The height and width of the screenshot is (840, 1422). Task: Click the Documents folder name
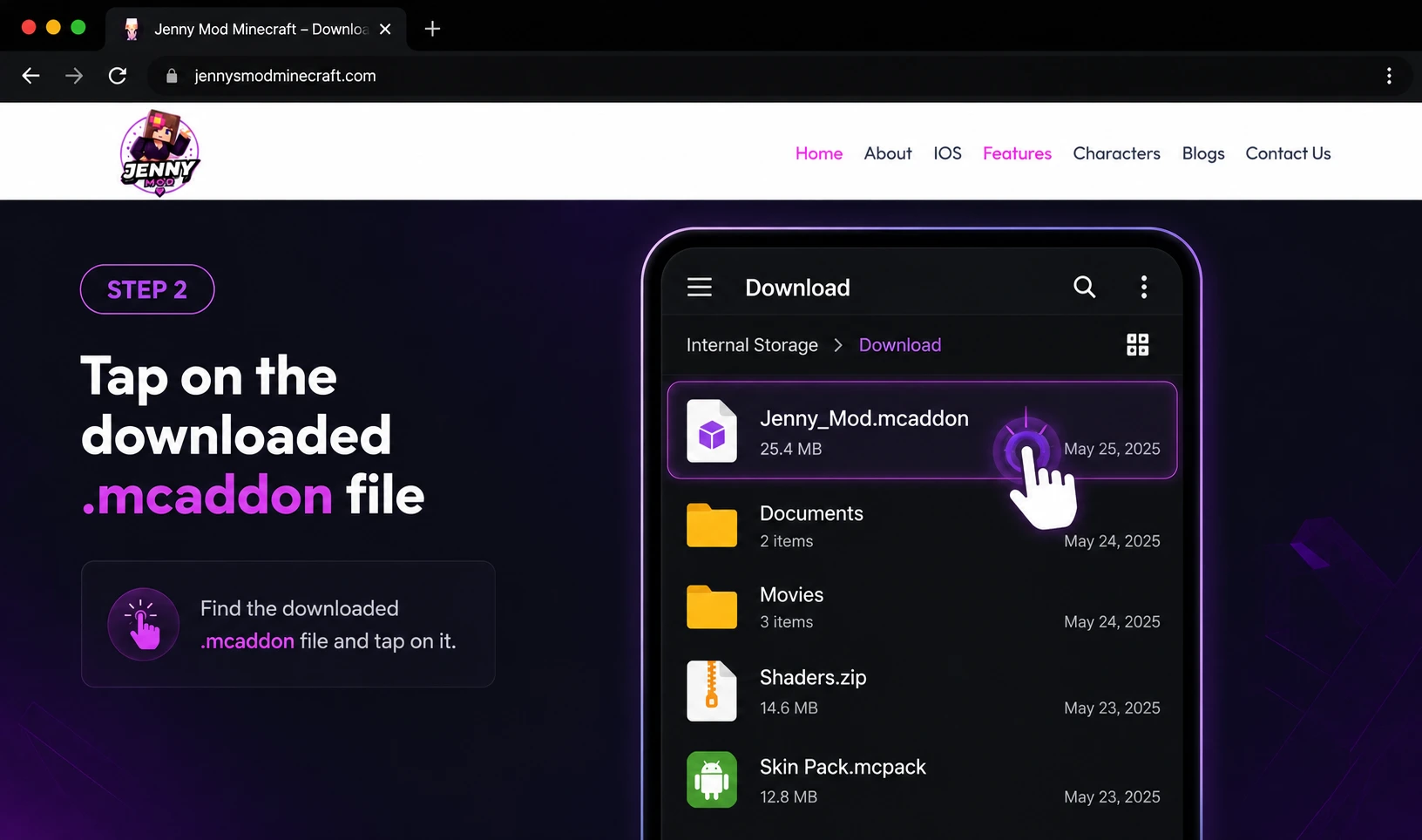point(811,513)
